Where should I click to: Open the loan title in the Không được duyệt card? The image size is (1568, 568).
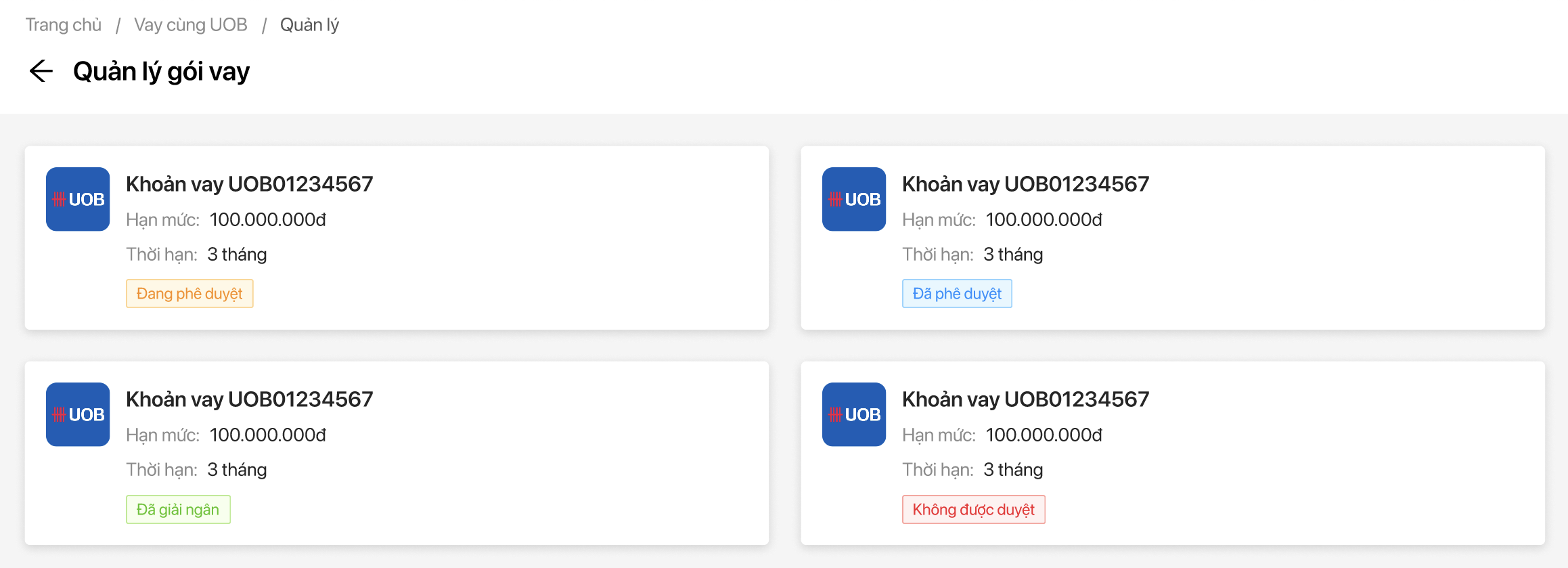point(1026,399)
